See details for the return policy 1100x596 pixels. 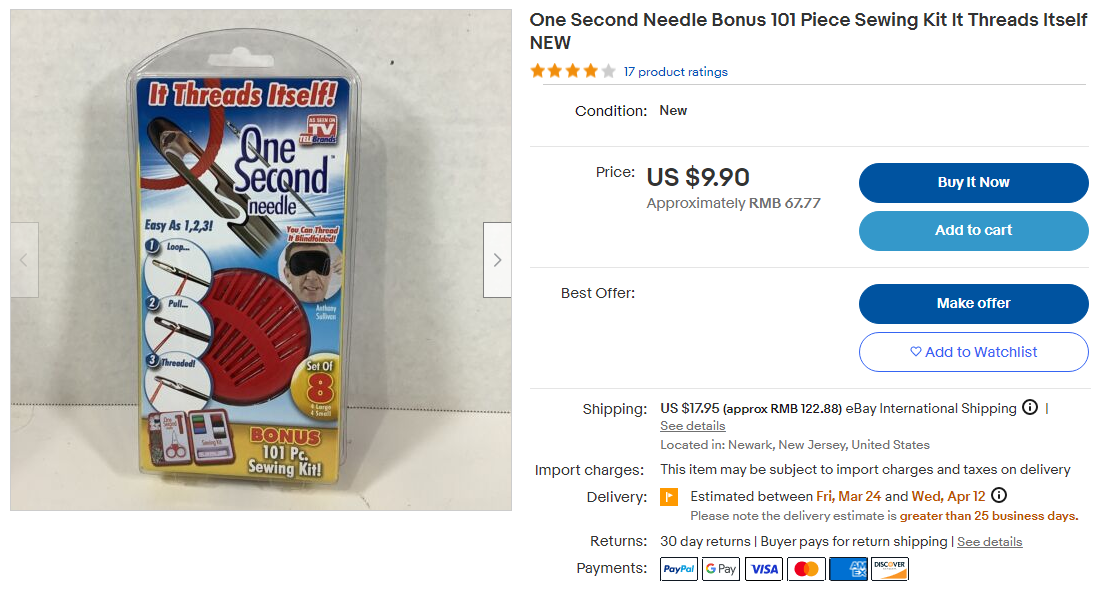click(x=989, y=541)
